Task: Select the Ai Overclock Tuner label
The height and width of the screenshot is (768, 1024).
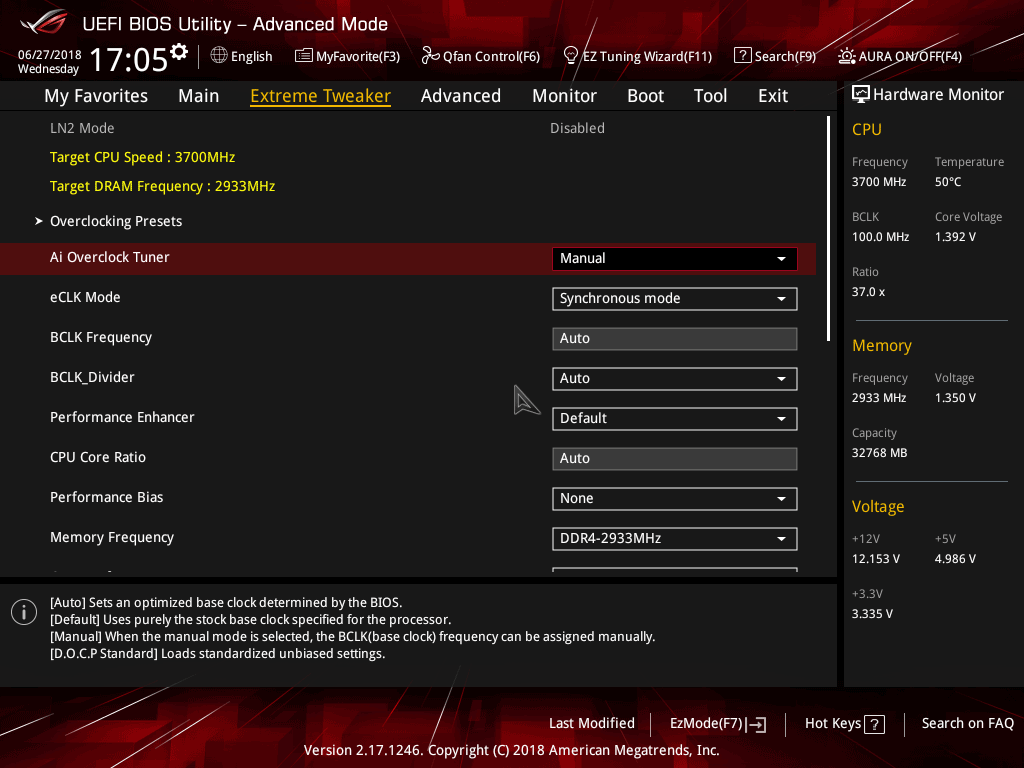Action: click(x=110, y=257)
